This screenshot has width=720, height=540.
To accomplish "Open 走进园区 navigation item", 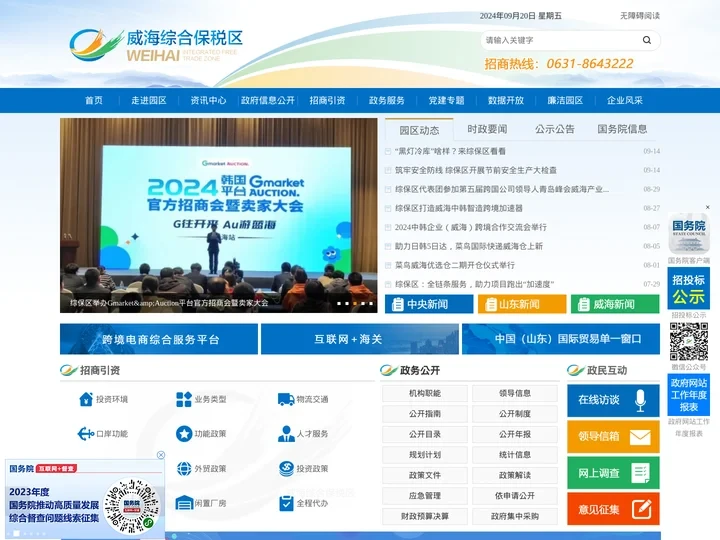I will 149,100.
